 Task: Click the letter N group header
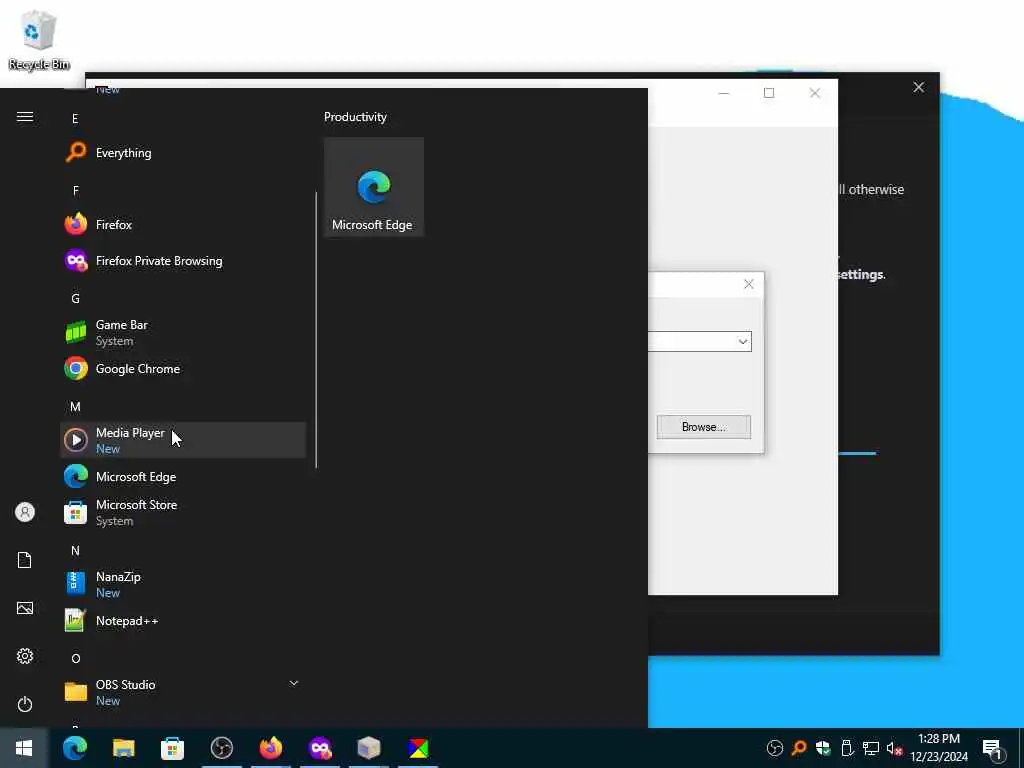coord(75,551)
